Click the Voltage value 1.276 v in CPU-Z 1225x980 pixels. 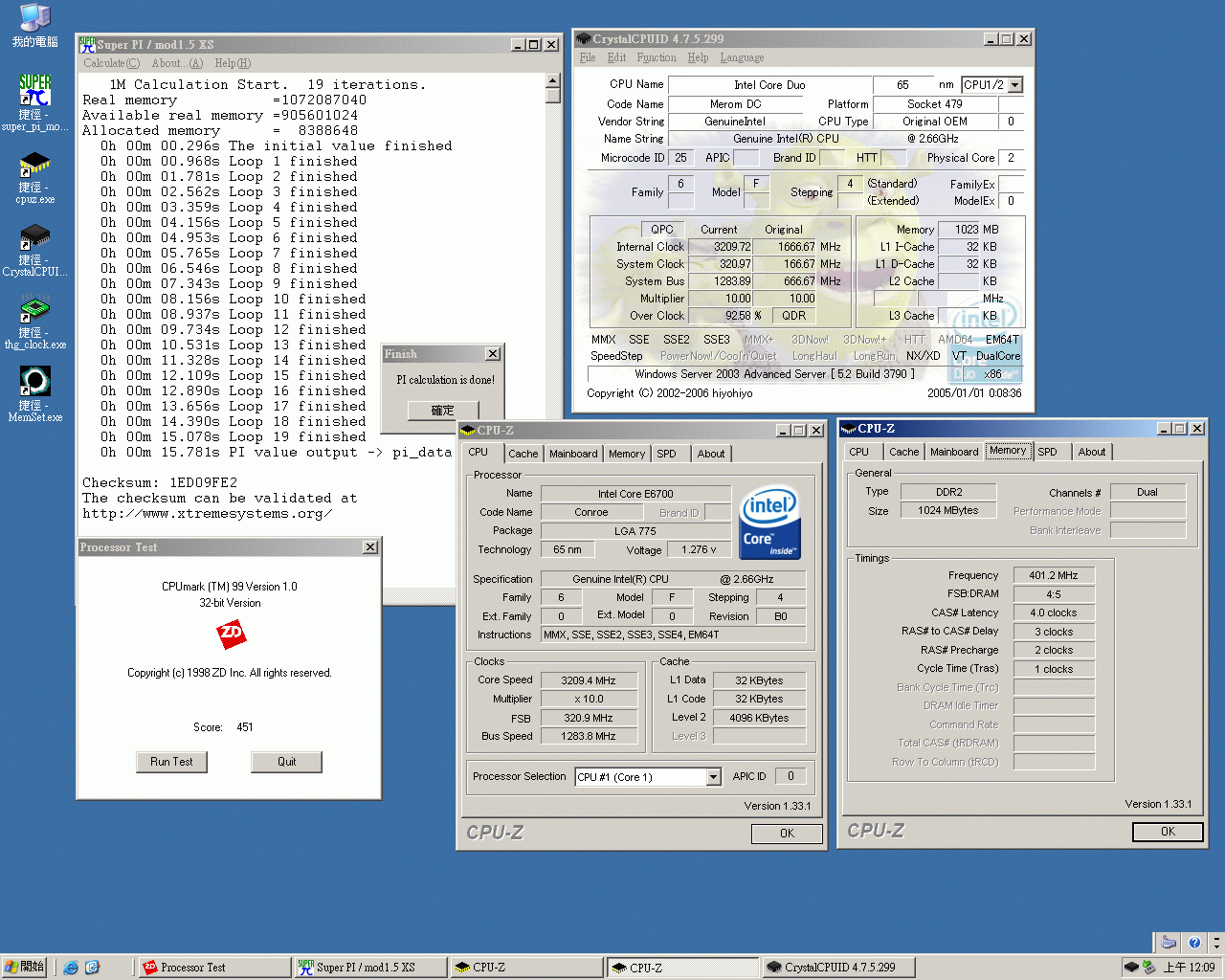point(699,549)
